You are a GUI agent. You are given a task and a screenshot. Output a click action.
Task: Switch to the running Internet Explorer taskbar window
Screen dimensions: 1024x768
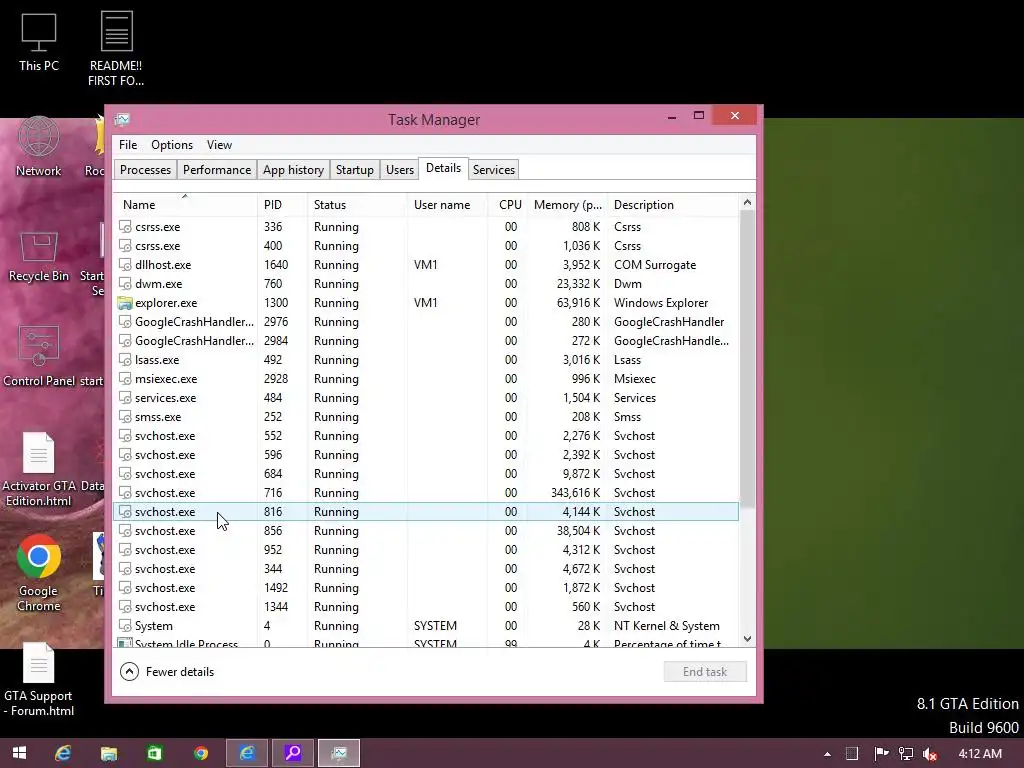pos(247,753)
